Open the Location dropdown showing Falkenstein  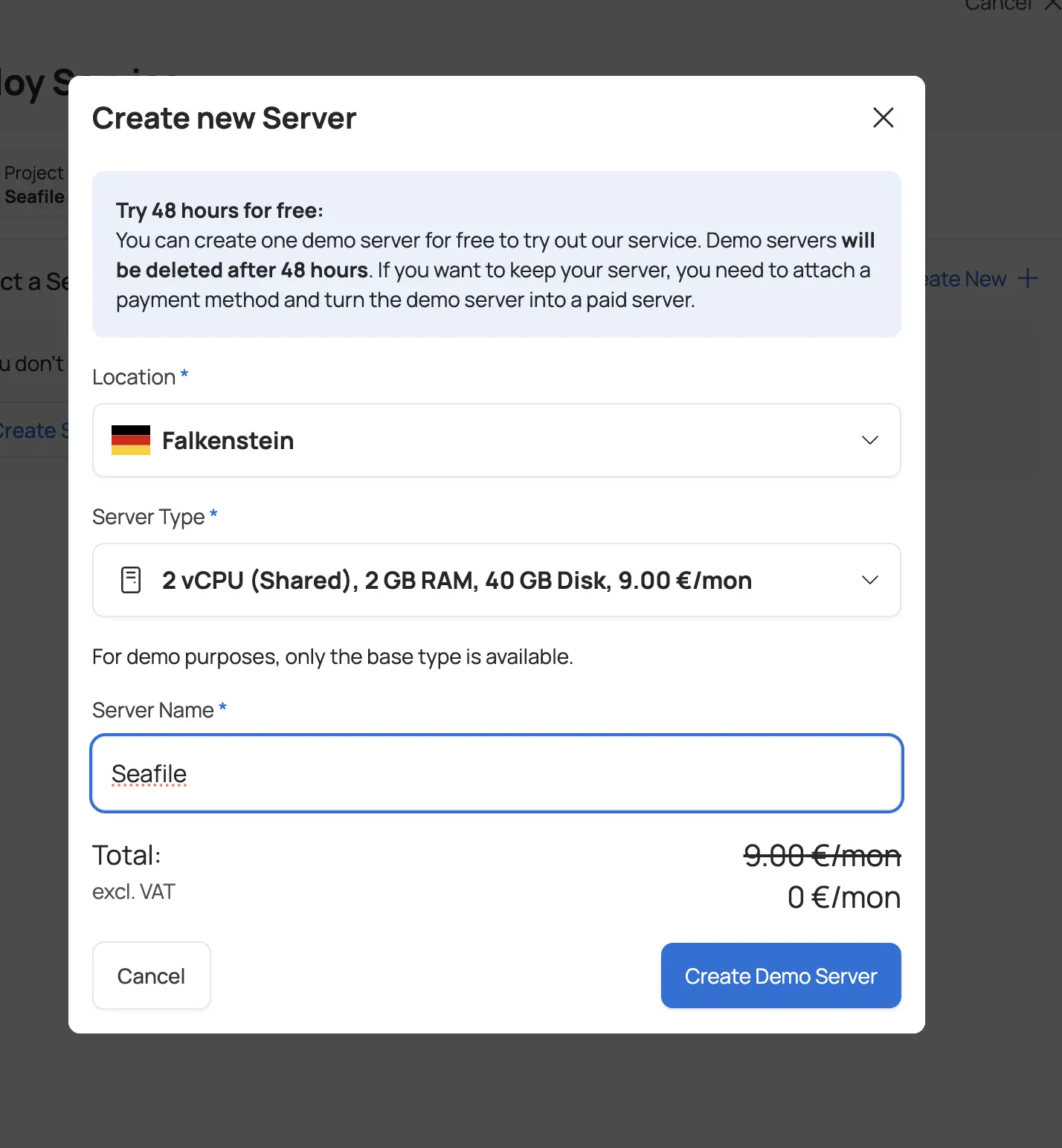tap(496, 440)
